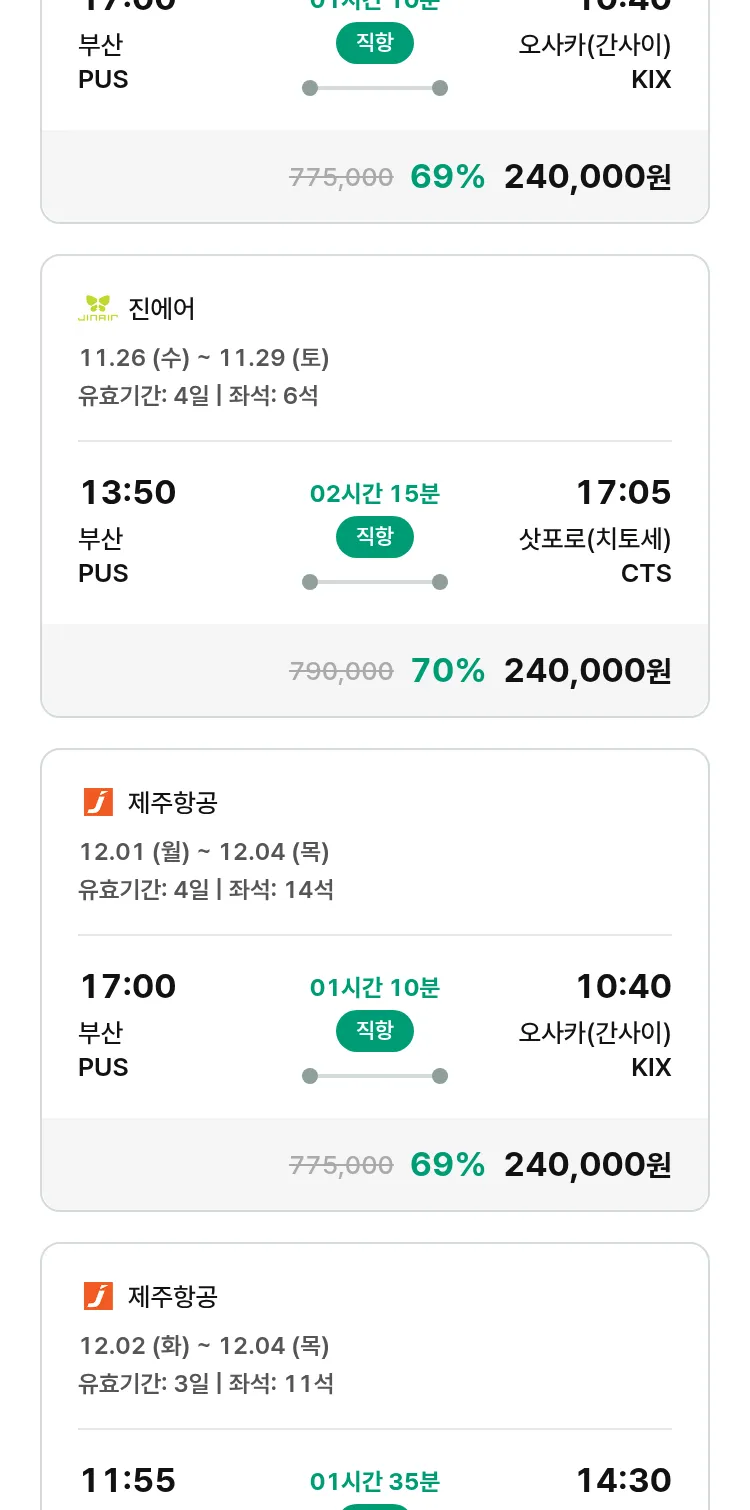Tap the CTS airport code
This screenshot has height=1510, width=750.
(x=646, y=574)
